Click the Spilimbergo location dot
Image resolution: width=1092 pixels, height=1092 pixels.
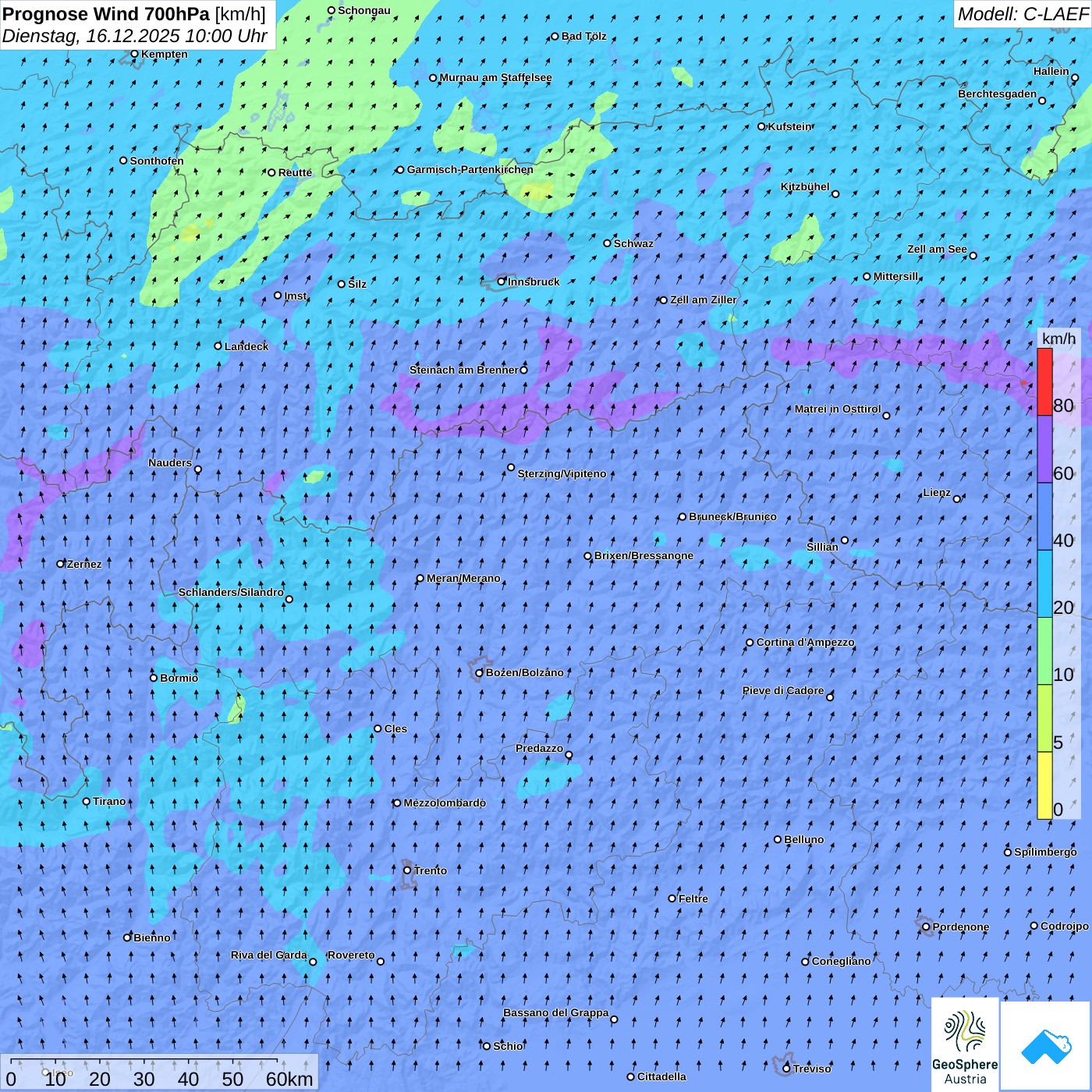point(1008,852)
